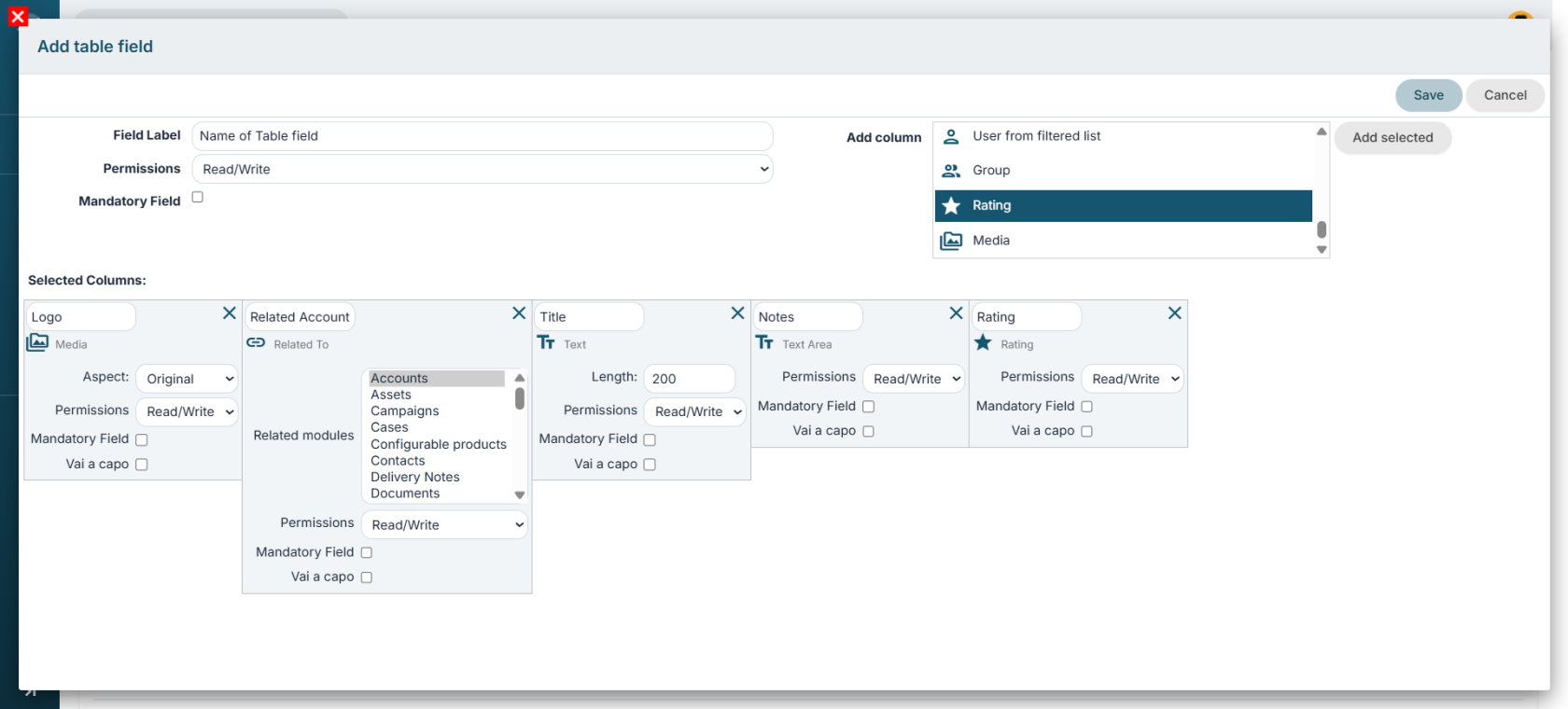The image size is (1568, 709).
Task: Edit the Title column name field
Action: point(590,316)
